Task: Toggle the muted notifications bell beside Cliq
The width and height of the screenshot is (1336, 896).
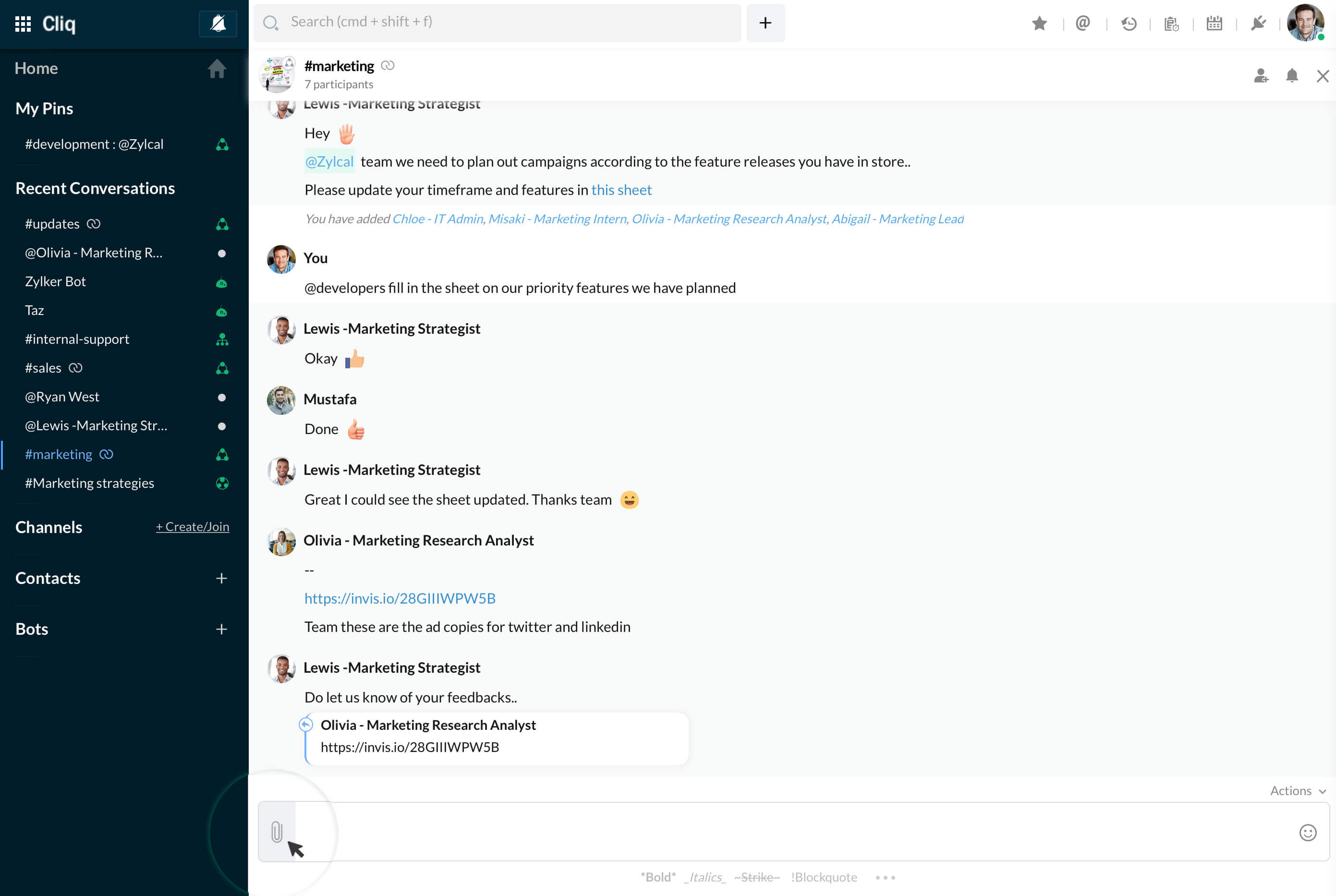Action: (218, 24)
